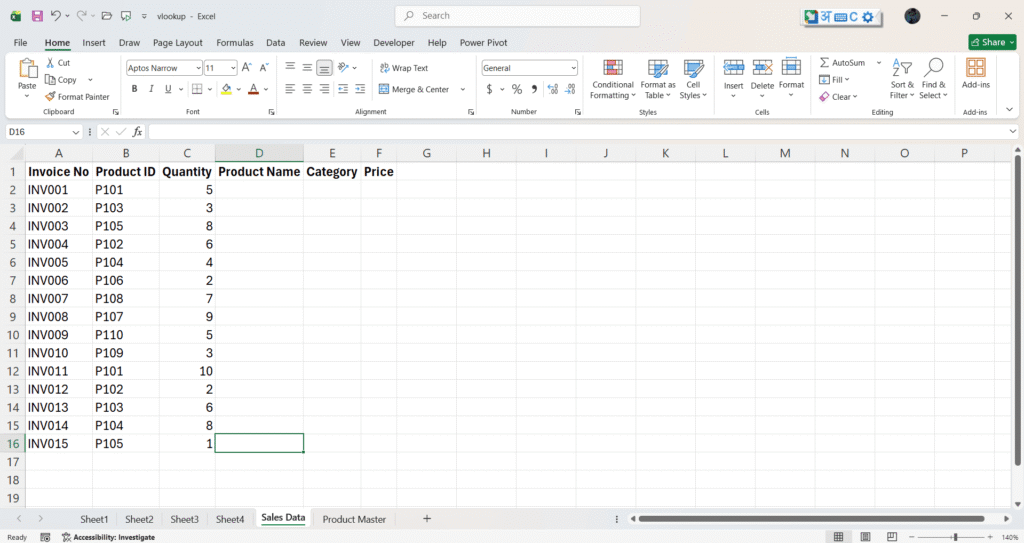Open the Find & Select dropdown
This screenshot has width=1024, height=543.
(x=933, y=79)
